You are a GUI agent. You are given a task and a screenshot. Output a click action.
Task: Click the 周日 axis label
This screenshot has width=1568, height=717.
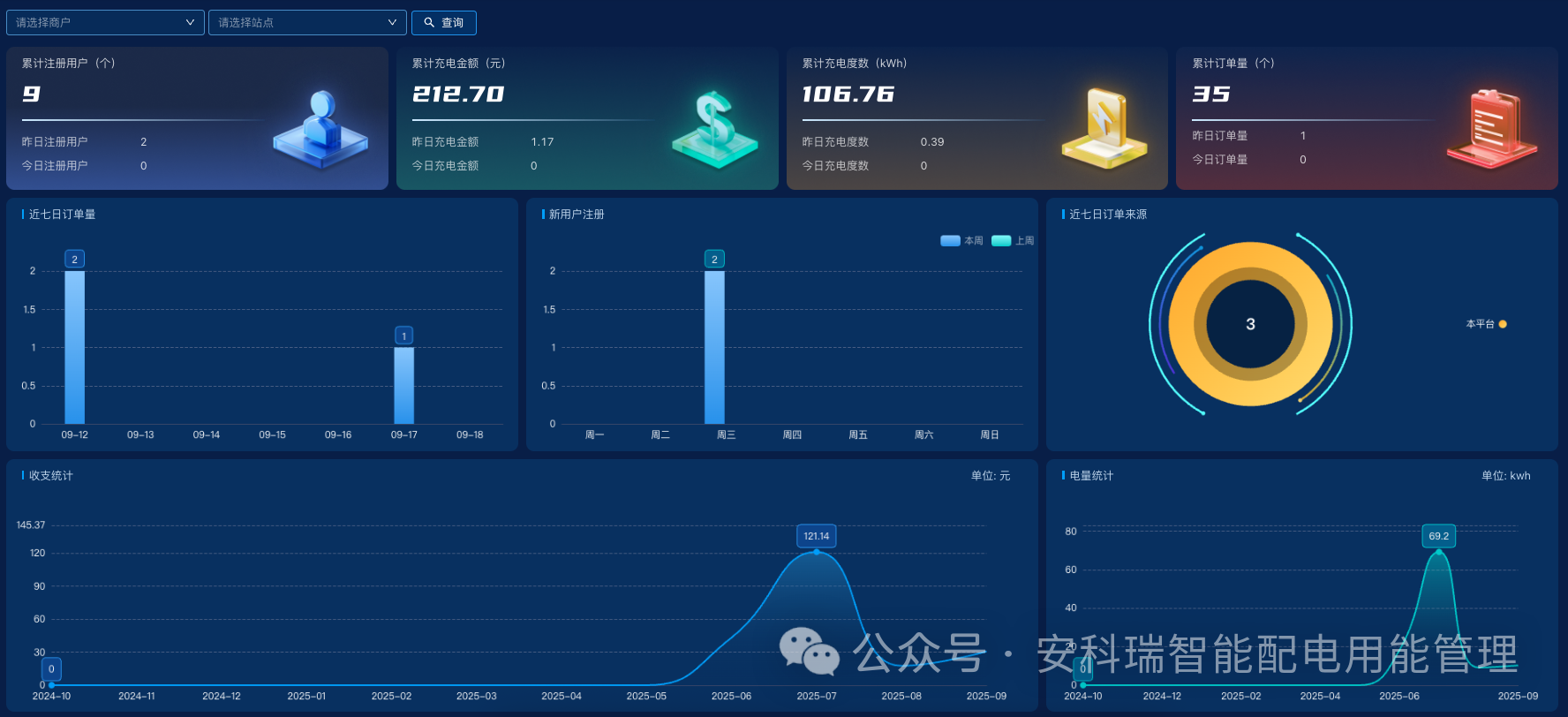990,434
